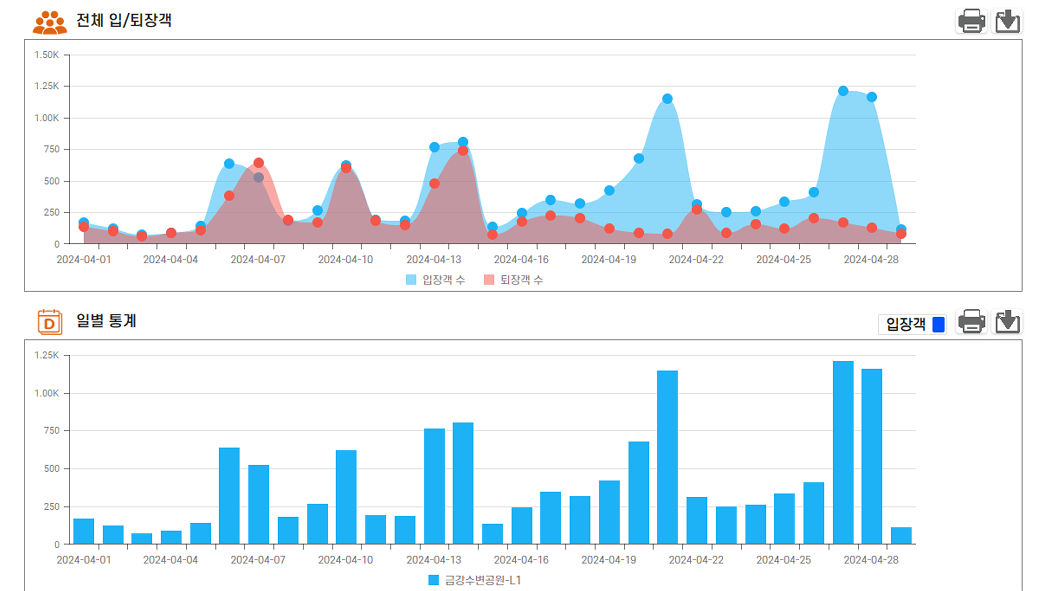The height and width of the screenshot is (591, 1050).
Task: Click the calendar D icon beside 일별 통계
Action: click(x=50, y=322)
